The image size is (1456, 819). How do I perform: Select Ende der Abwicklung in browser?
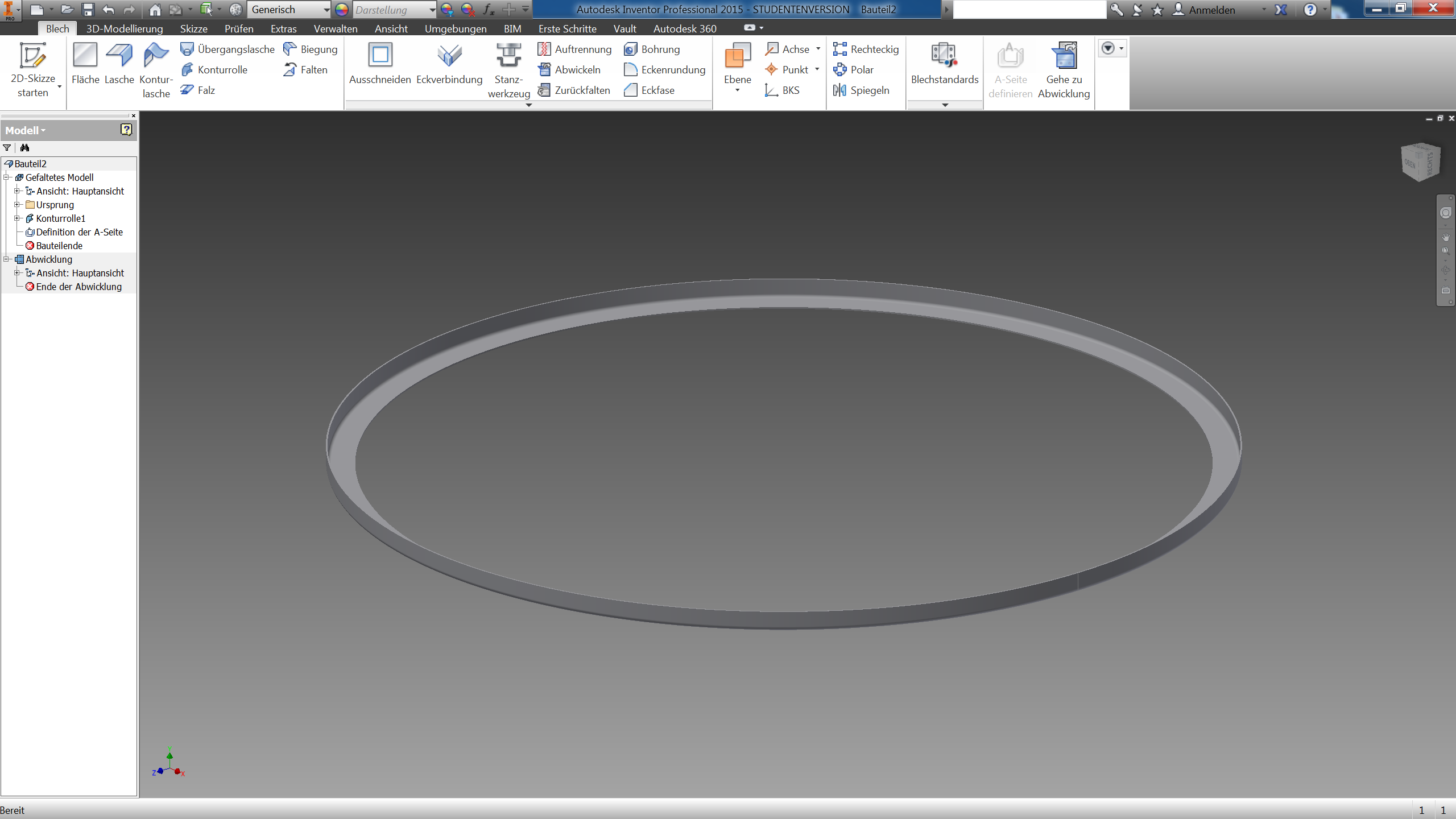(x=78, y=287)
